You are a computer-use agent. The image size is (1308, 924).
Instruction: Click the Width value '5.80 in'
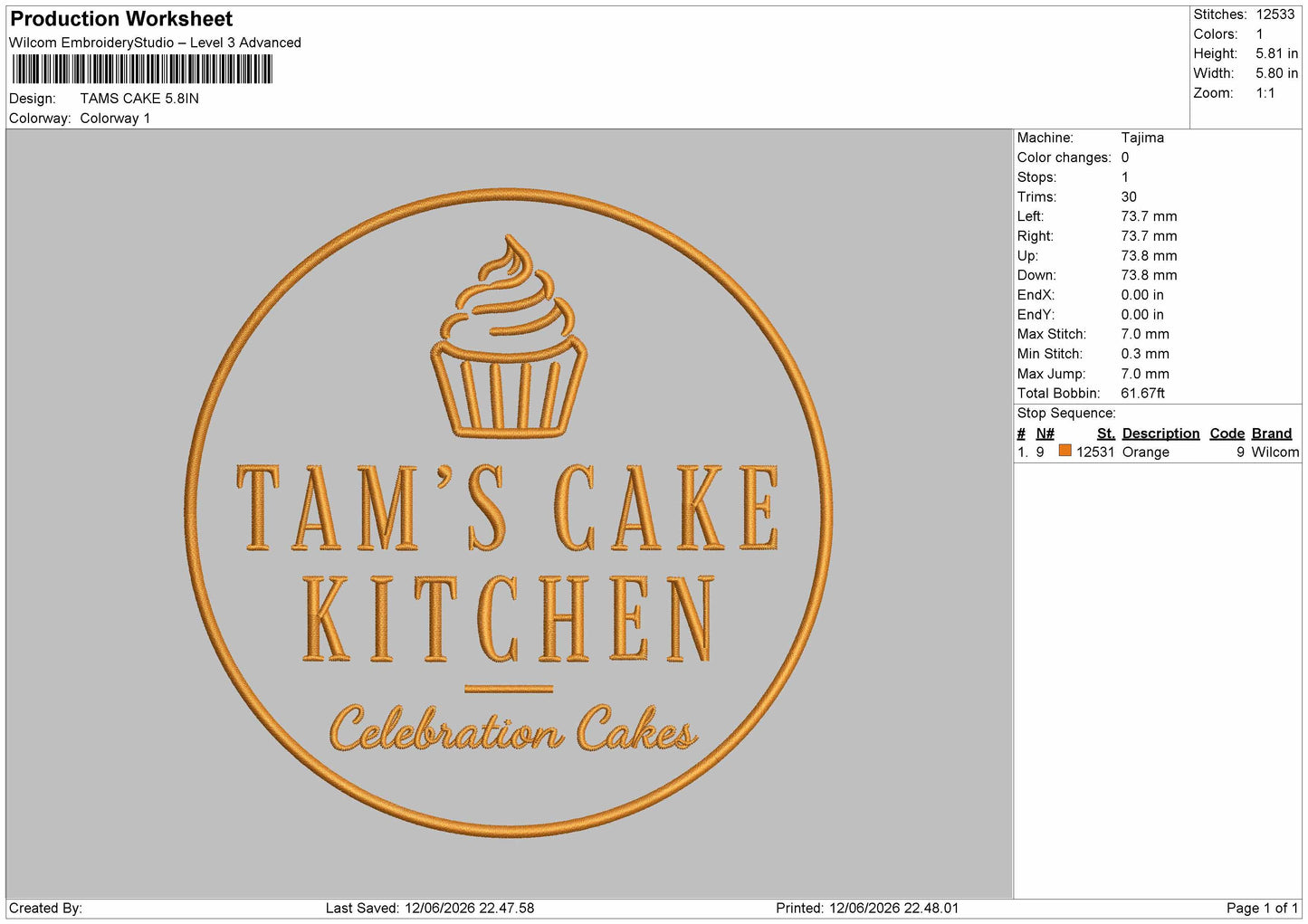click(x=1276, y=73)
